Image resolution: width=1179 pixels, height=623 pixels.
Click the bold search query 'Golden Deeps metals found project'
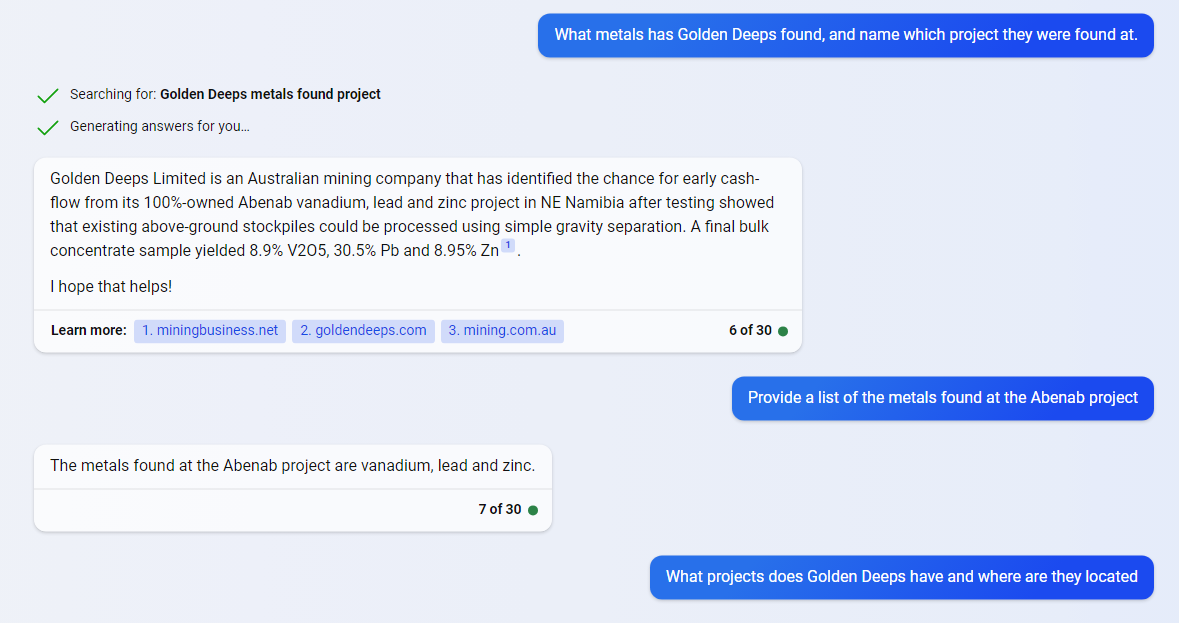pyautogui.click(x=270, y=95)
